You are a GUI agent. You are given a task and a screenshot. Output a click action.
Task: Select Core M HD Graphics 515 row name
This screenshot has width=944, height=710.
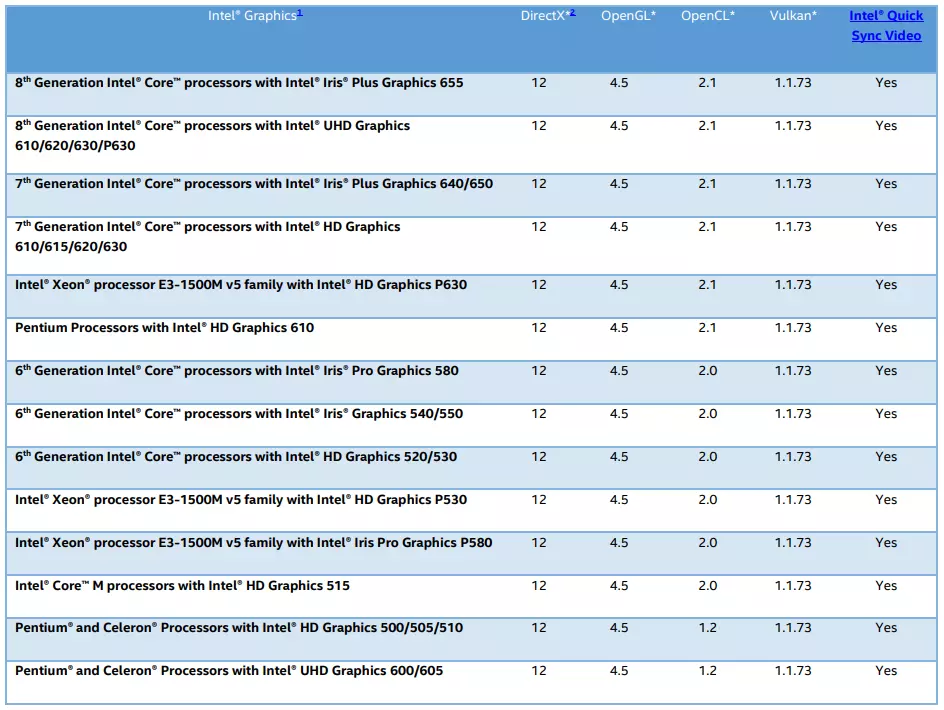182,585
